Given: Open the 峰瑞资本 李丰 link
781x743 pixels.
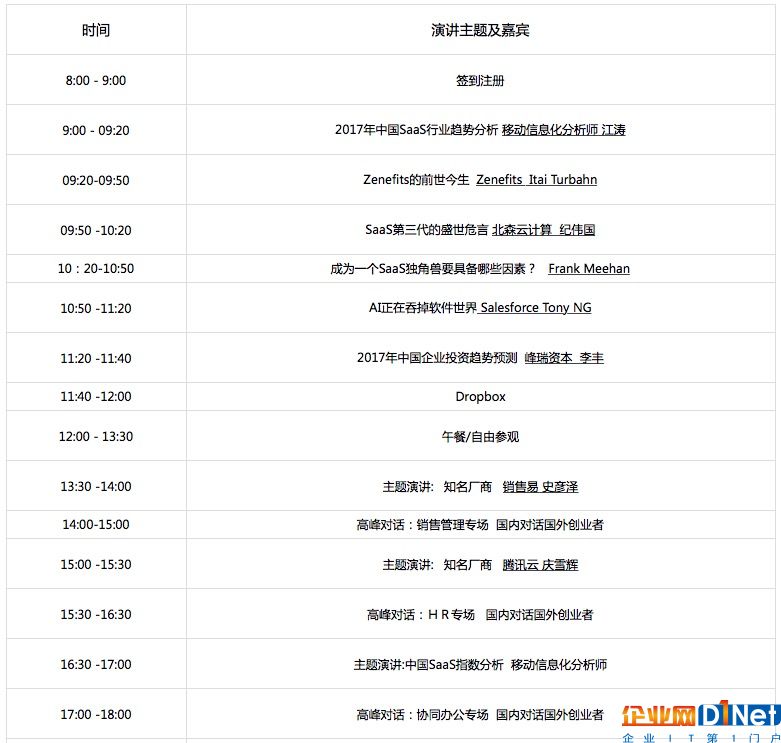Looking at the screenshot, I should coord(564,358).
